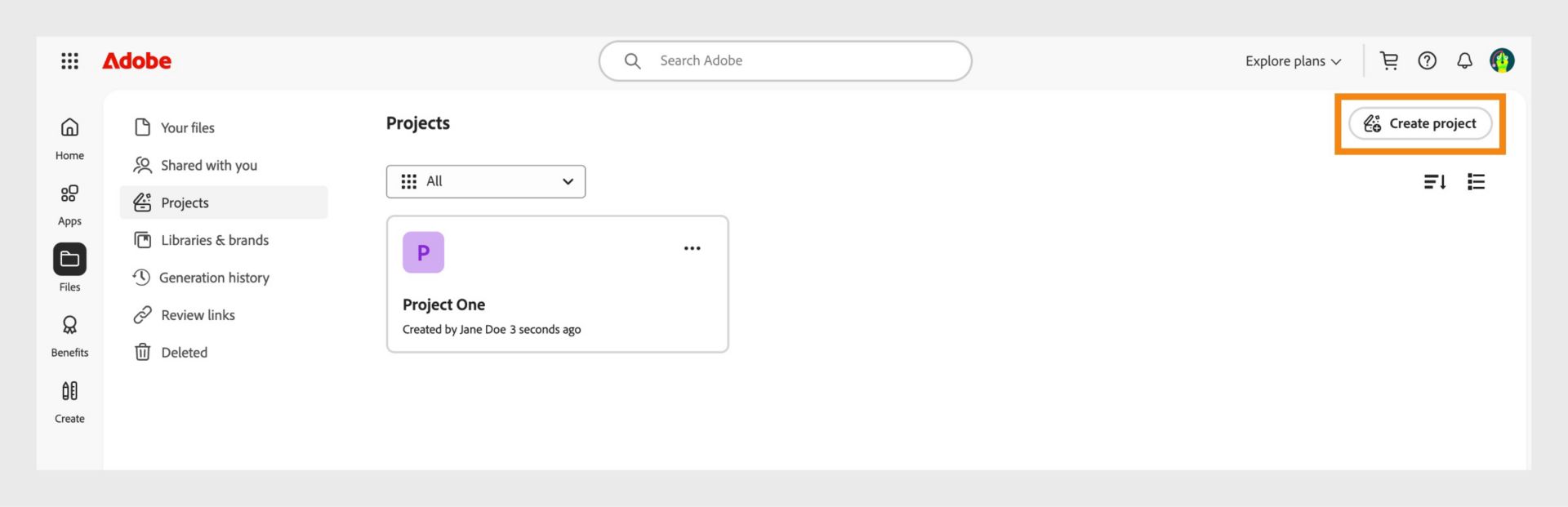
Task: Click the profile avatar
Action: (1503, 60)
